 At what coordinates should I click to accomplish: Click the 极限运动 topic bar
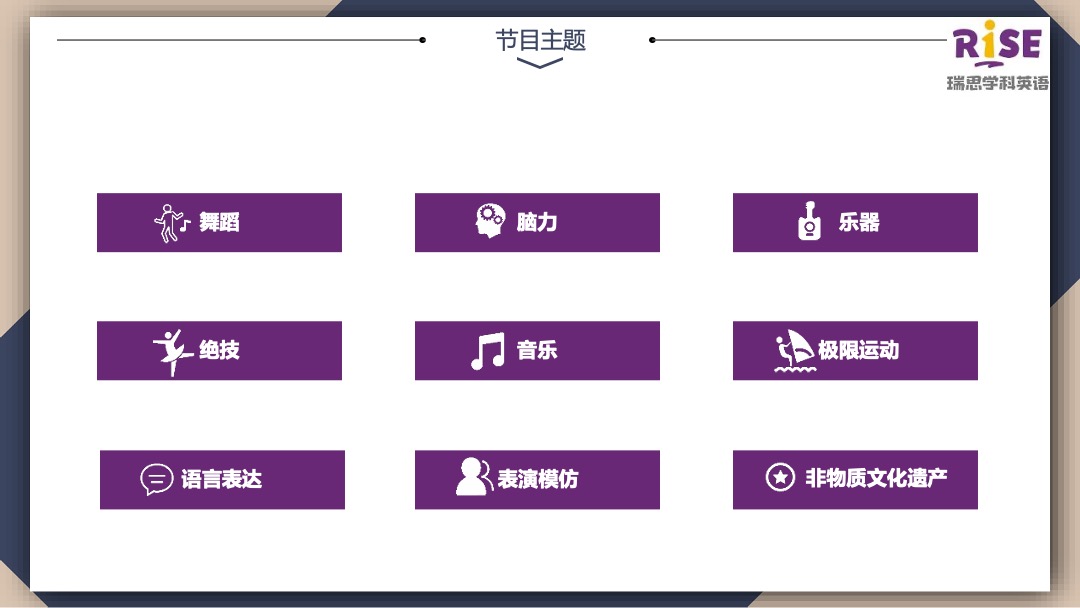point(855,350)
